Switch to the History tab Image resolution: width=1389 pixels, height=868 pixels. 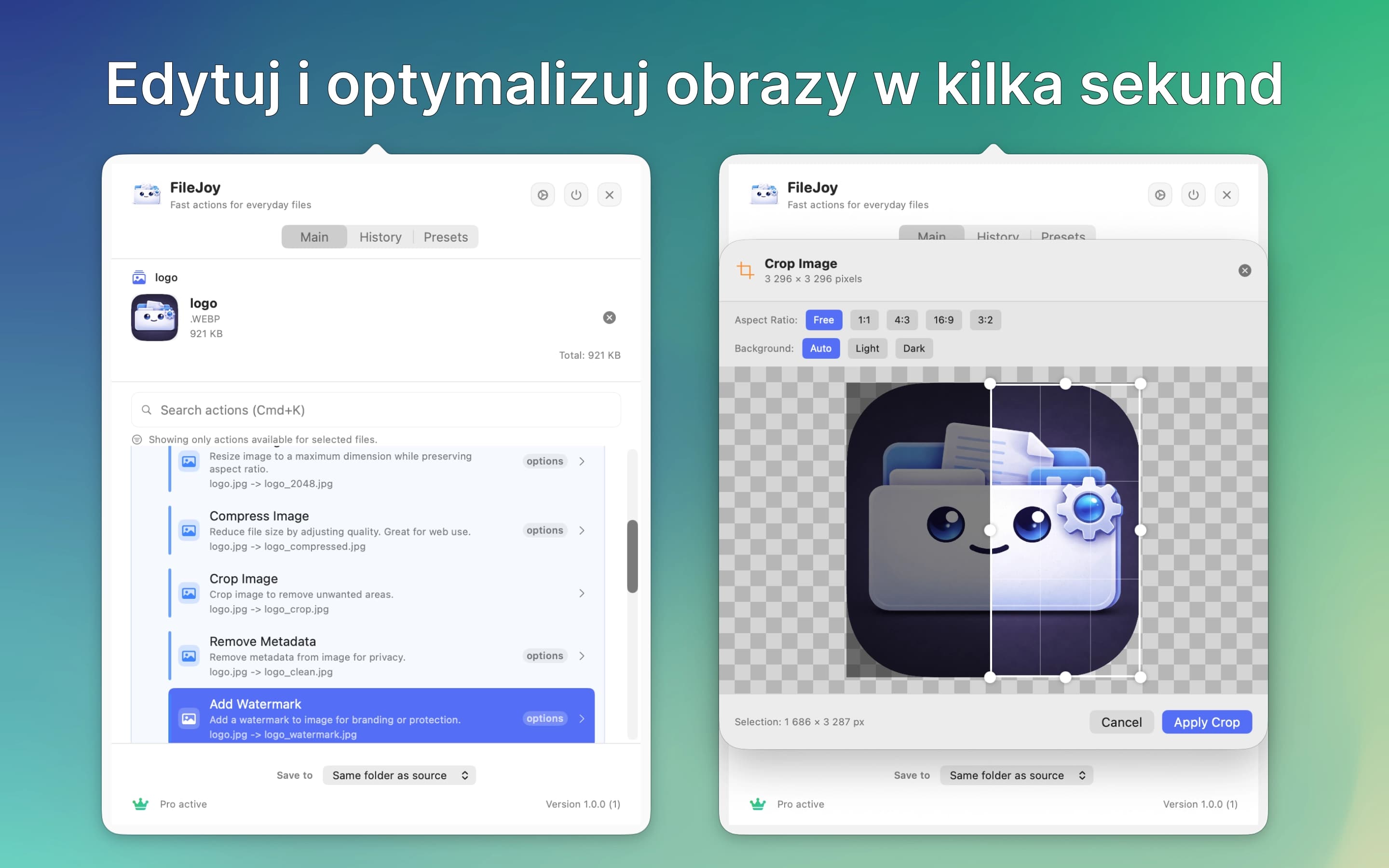[381, 236]
